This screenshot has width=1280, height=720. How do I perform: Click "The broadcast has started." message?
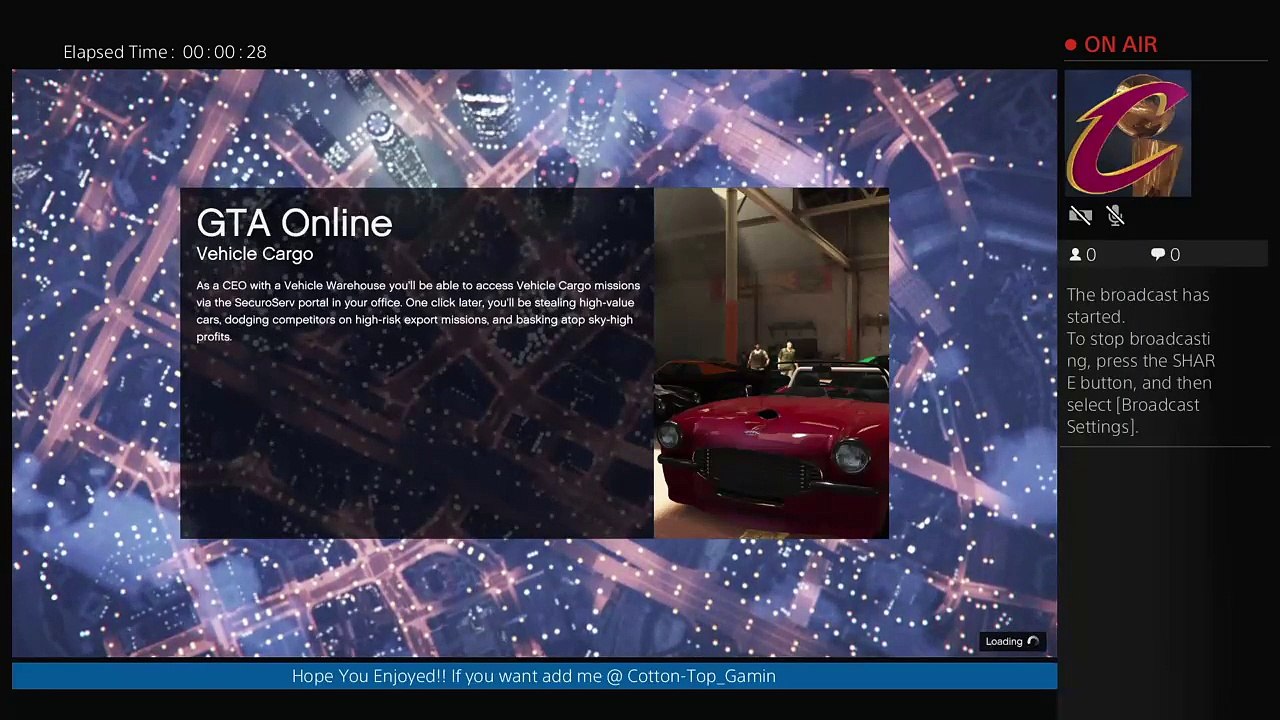tap(1138, 306)
